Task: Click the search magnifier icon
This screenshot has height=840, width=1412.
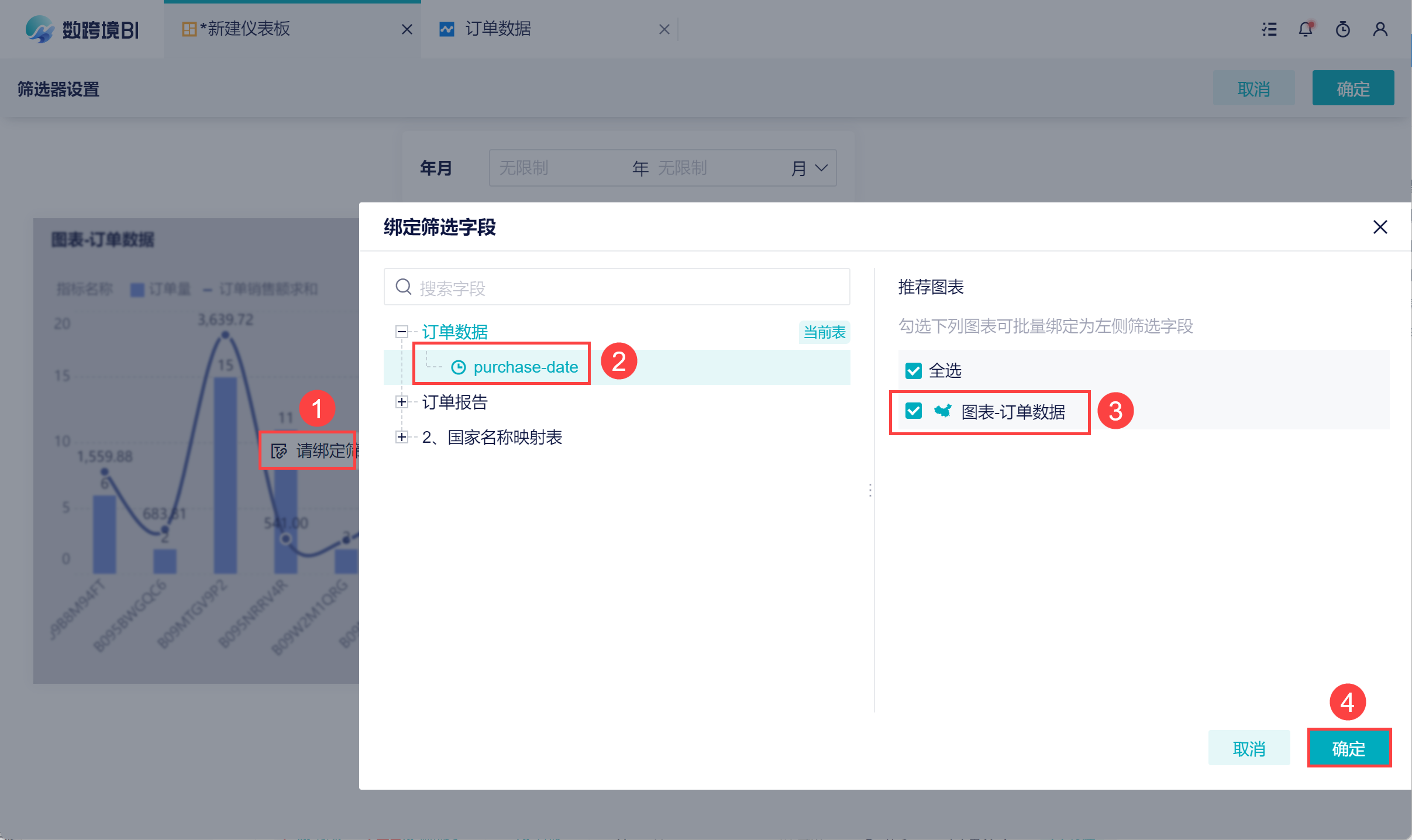Action: pos(404,287)
